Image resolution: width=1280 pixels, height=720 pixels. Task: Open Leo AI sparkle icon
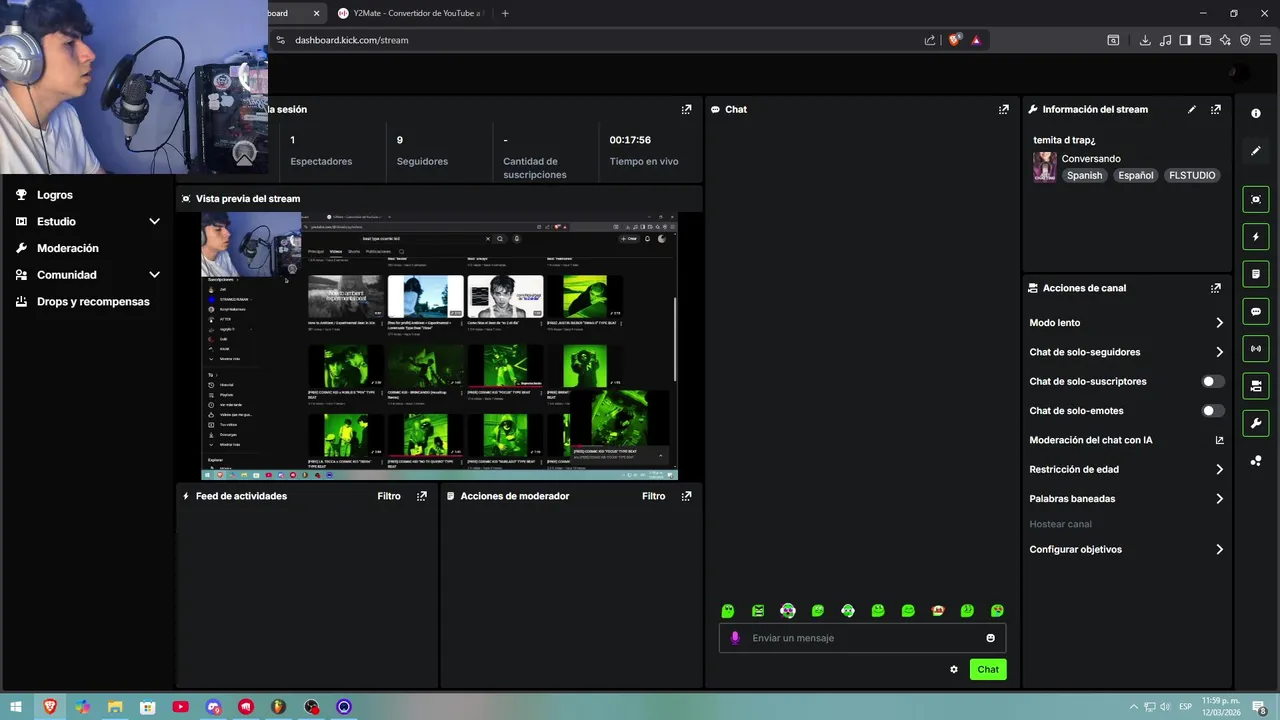(1225, 40)
